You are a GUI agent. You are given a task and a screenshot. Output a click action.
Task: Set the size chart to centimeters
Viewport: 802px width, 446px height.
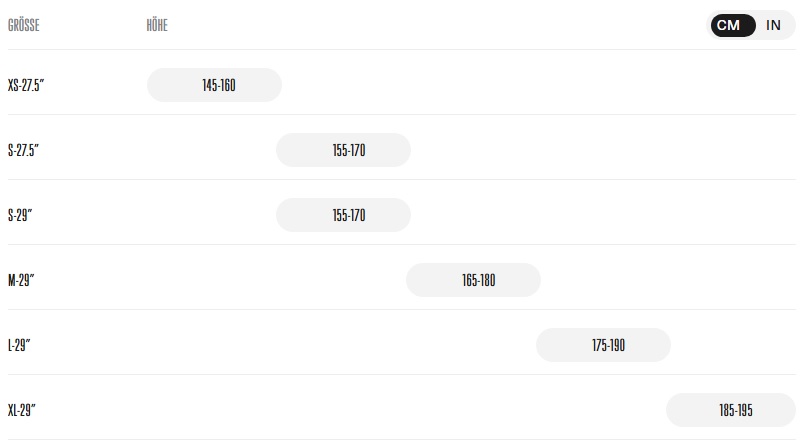729,26
